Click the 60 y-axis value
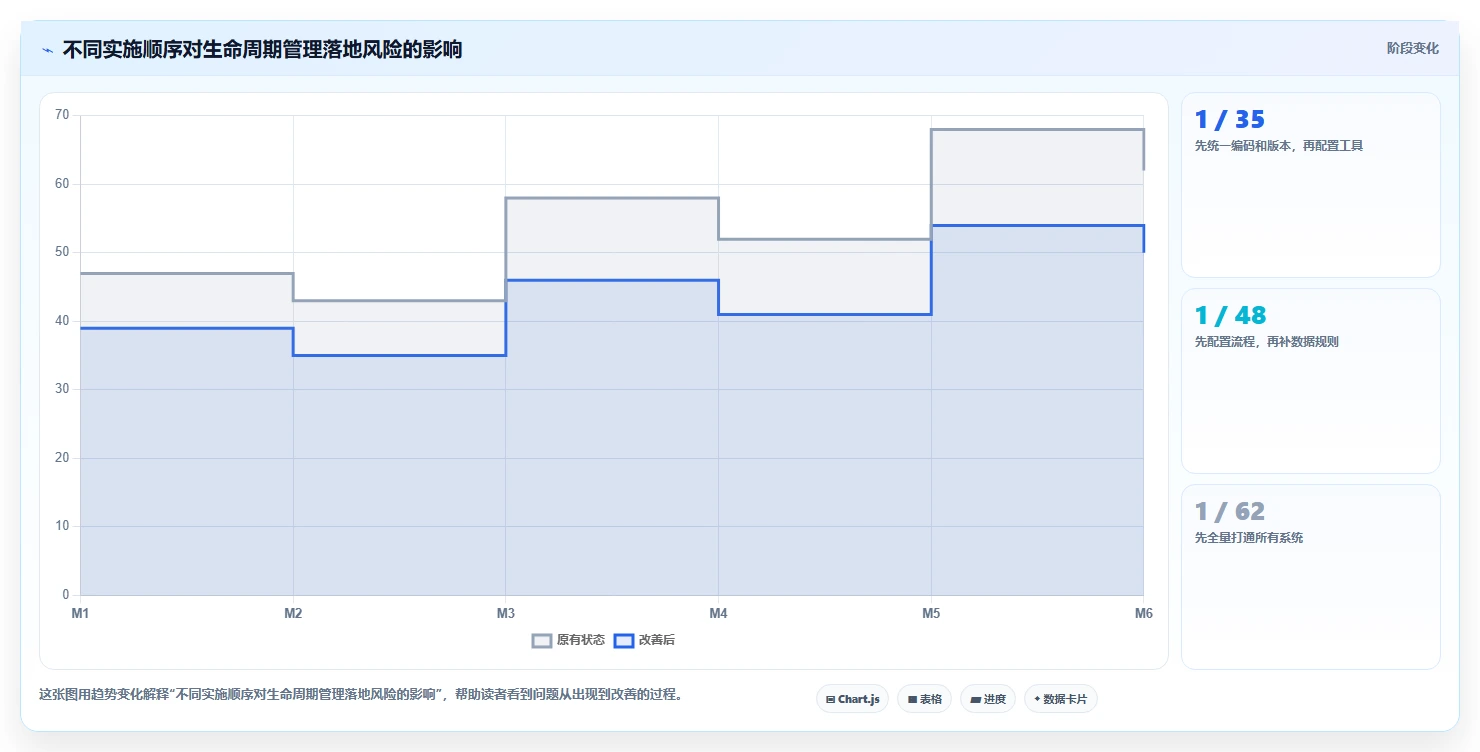This screenshot has height=752, width=1480. point(62,184)
